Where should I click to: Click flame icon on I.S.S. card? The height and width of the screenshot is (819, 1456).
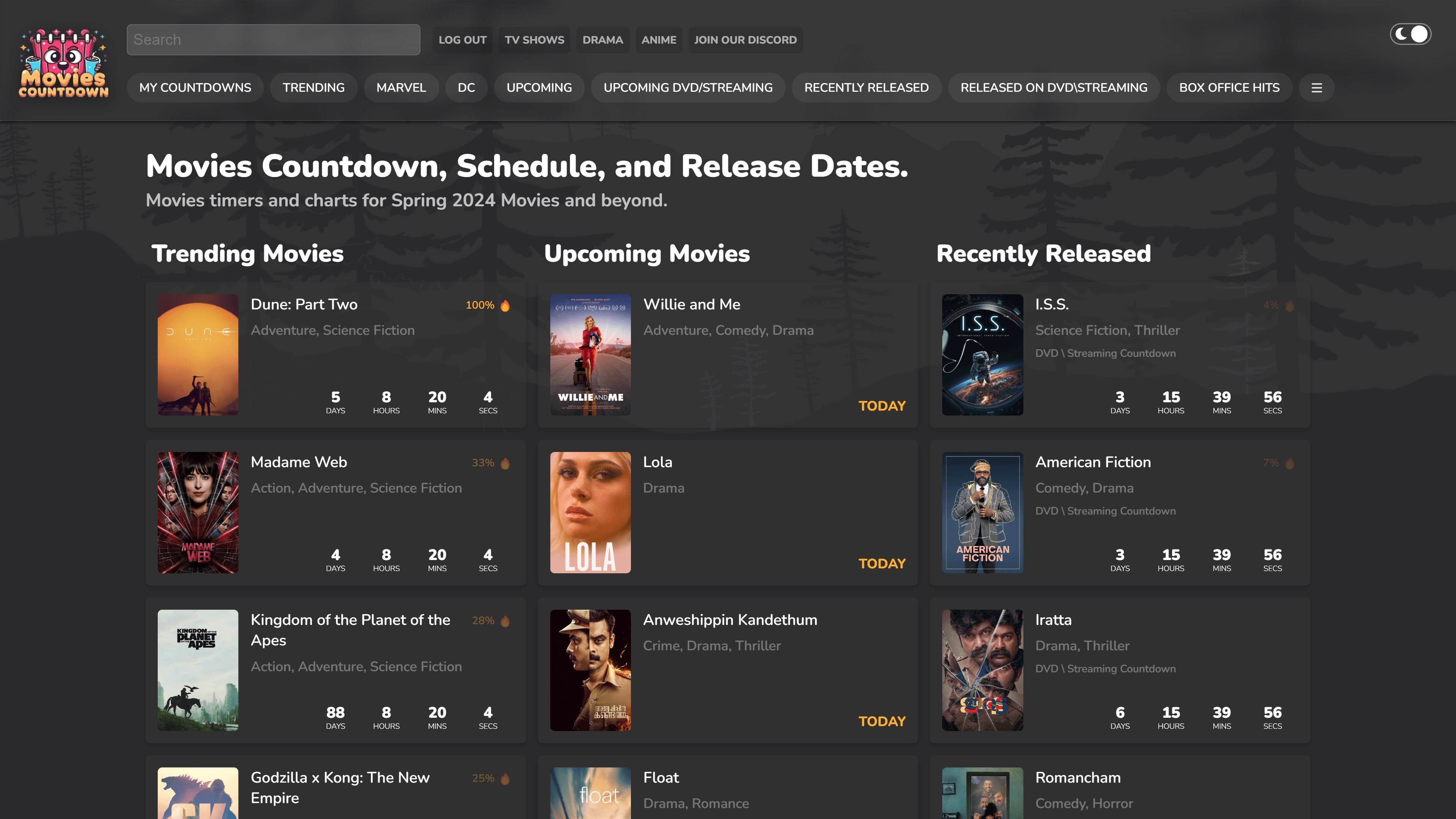pos(1289,306)
